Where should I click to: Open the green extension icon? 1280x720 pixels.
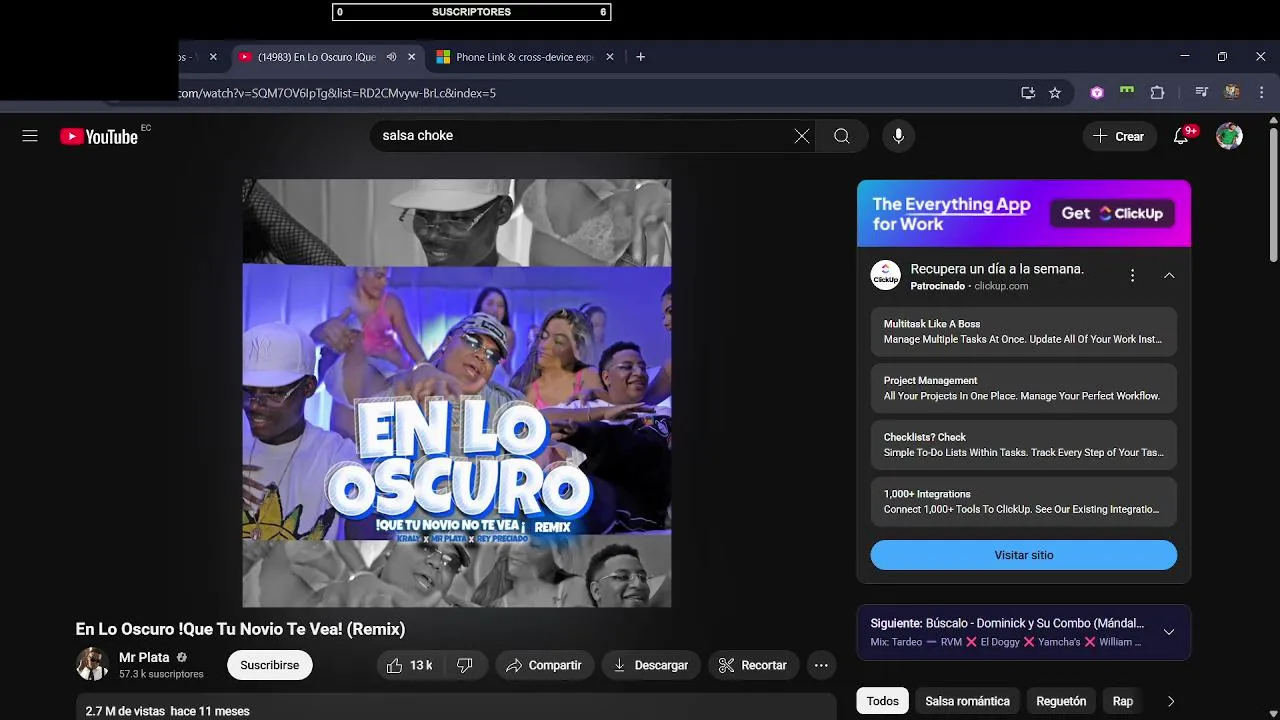click(1127, 91)
